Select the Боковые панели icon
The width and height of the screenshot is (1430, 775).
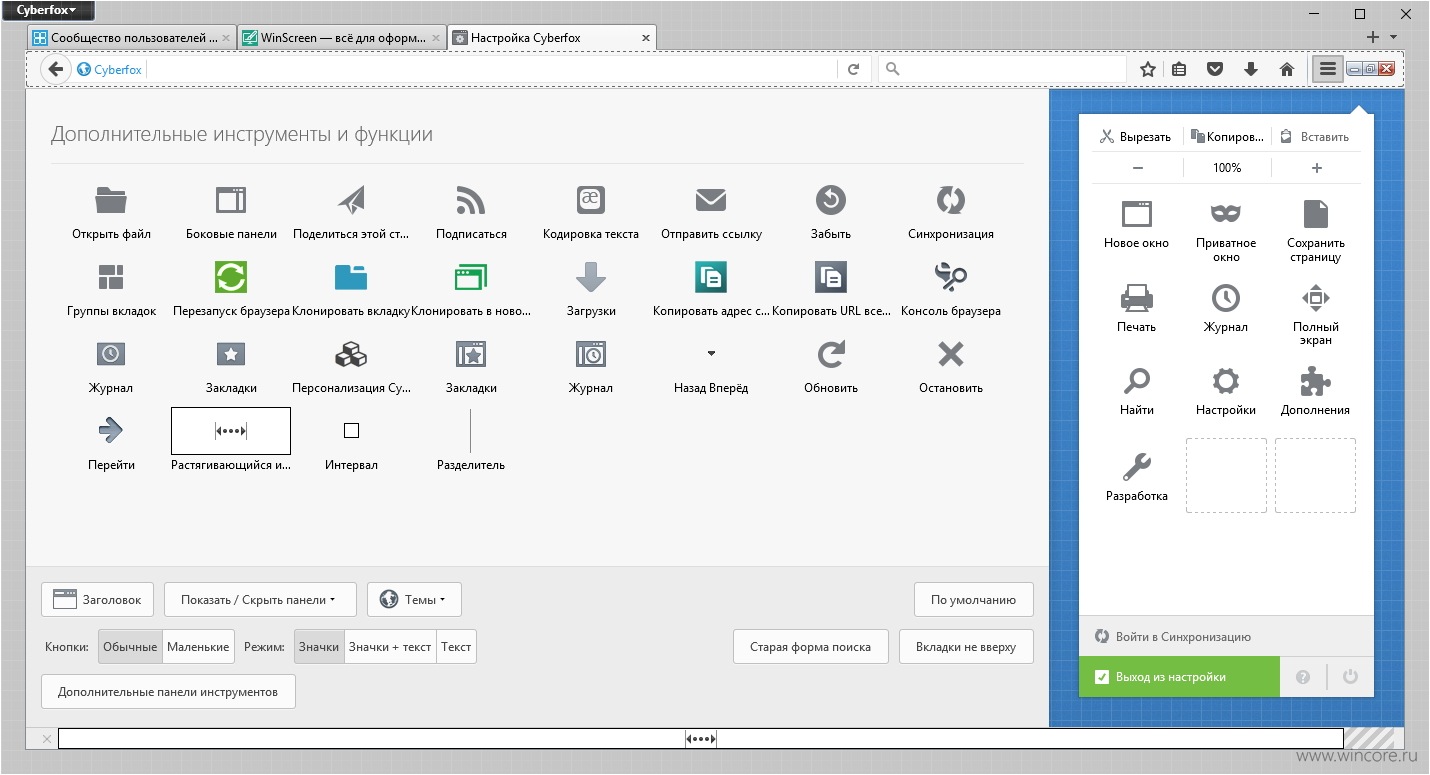point(231,200)
